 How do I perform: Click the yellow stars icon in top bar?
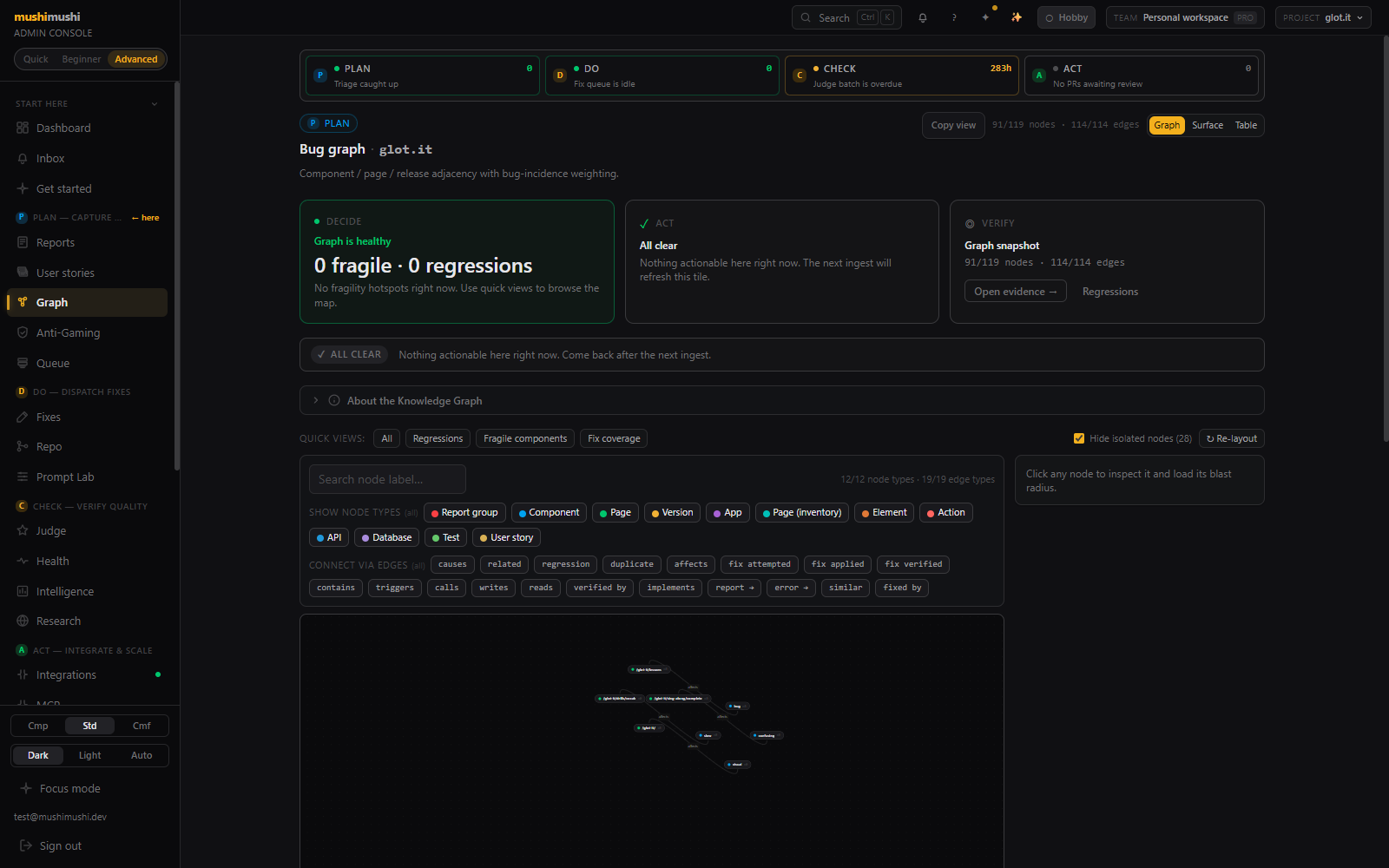pos(1017,17)
